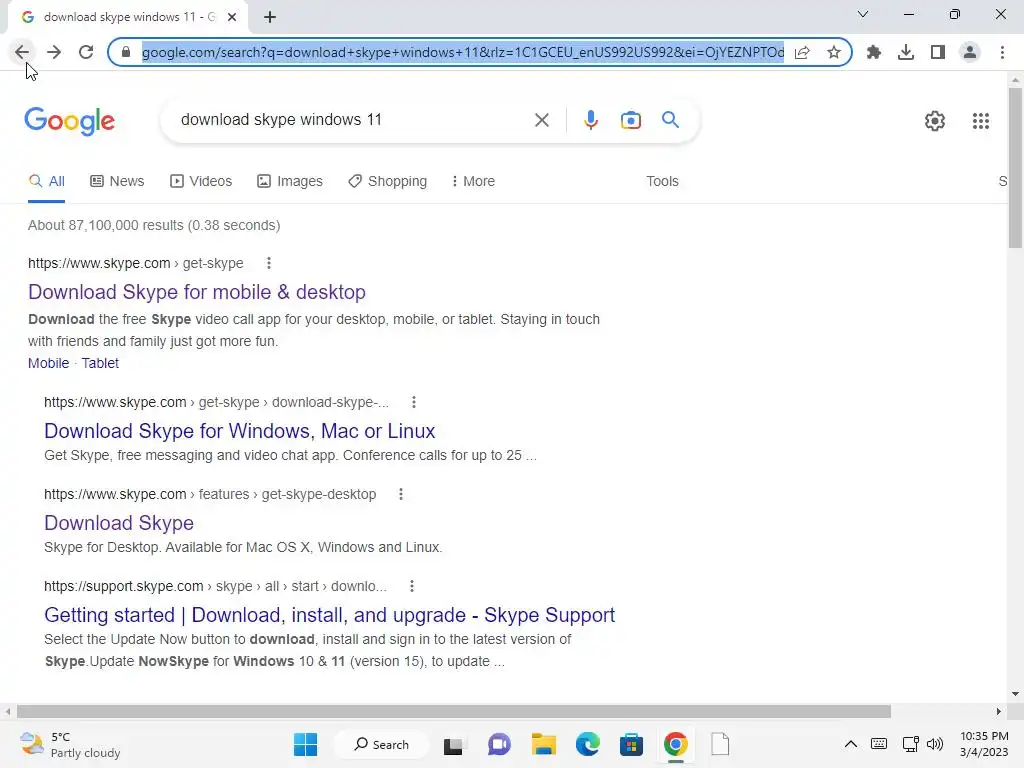Open the tab search chevron
The width and height of the screenshot is (1024, 768).
(863, 14)
